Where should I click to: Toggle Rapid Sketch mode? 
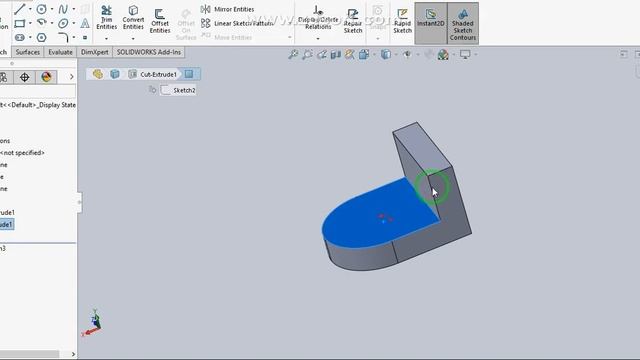(x=402, y=21)
